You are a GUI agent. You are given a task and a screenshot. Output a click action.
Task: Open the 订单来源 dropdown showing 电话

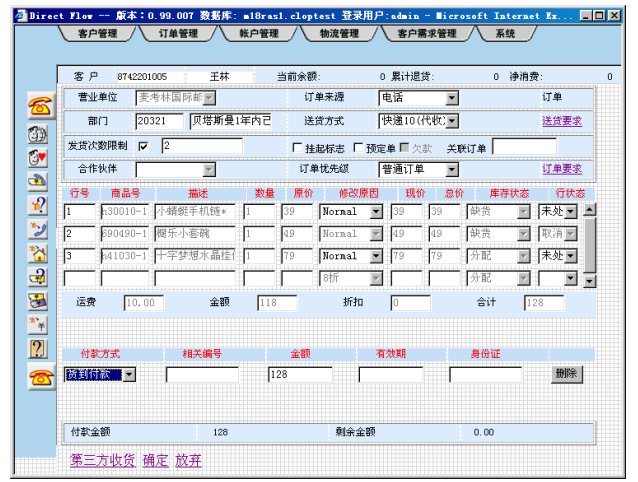(x=451, y=98)
